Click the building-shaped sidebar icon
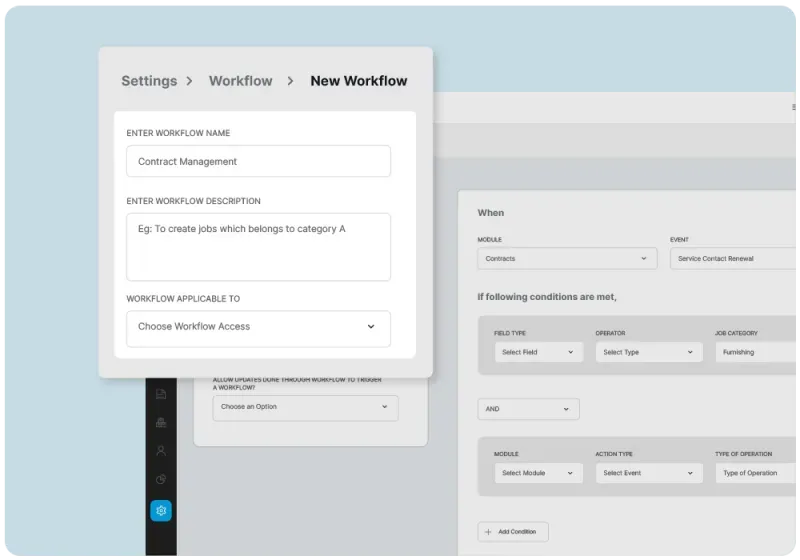Screen dimensions: 800x560 [x=161, y=423]
